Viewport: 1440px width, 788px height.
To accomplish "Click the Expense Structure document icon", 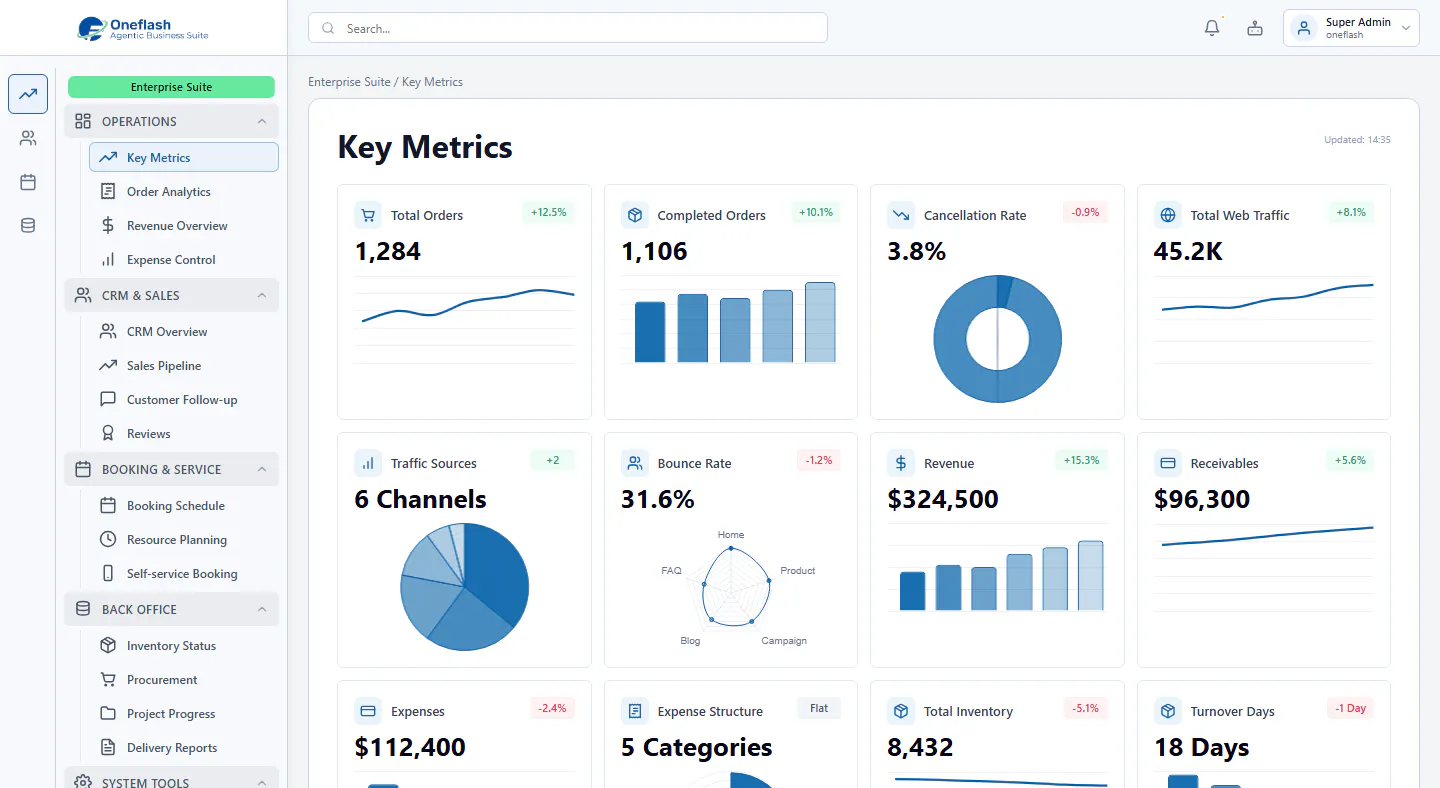I will 634,711.
